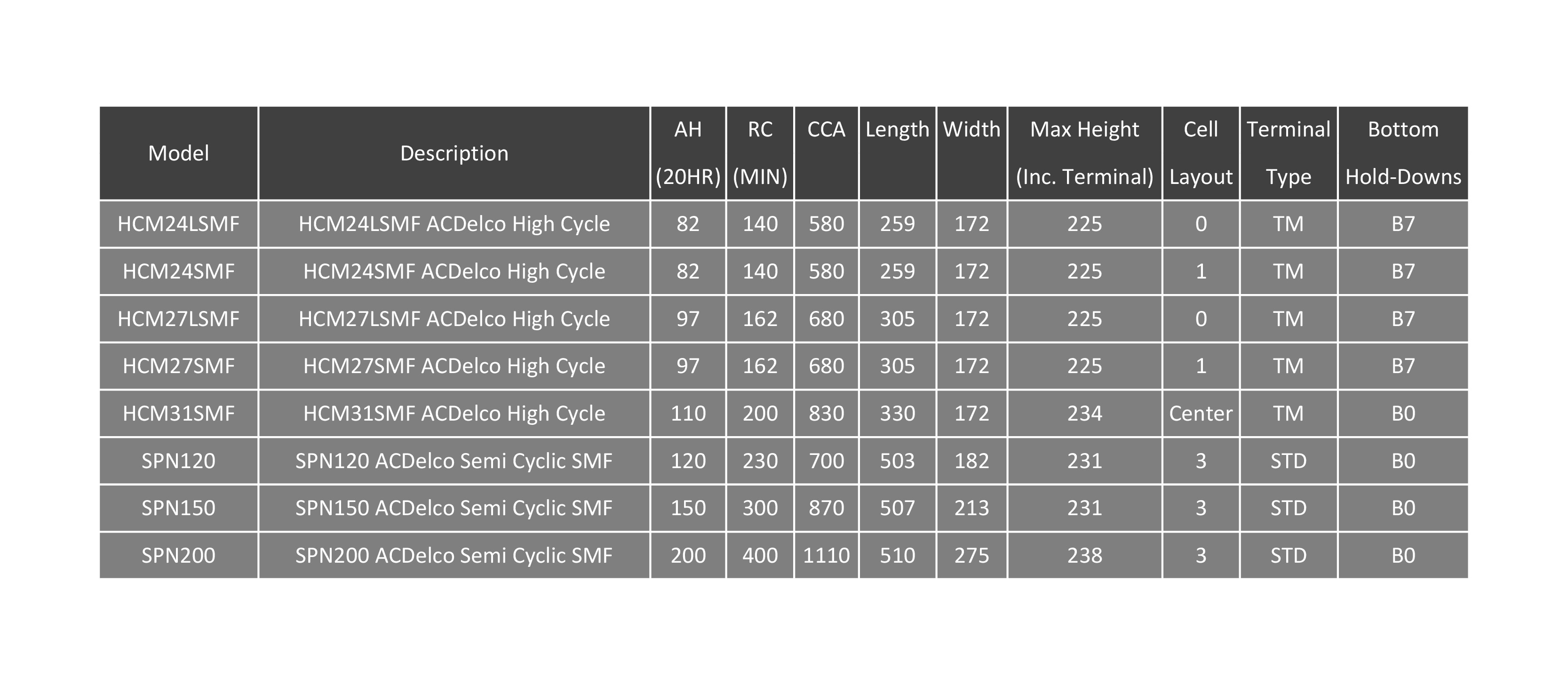Click the Description column header
Image resolution: width=1568 pixels, height=685 pixels.
454,153
